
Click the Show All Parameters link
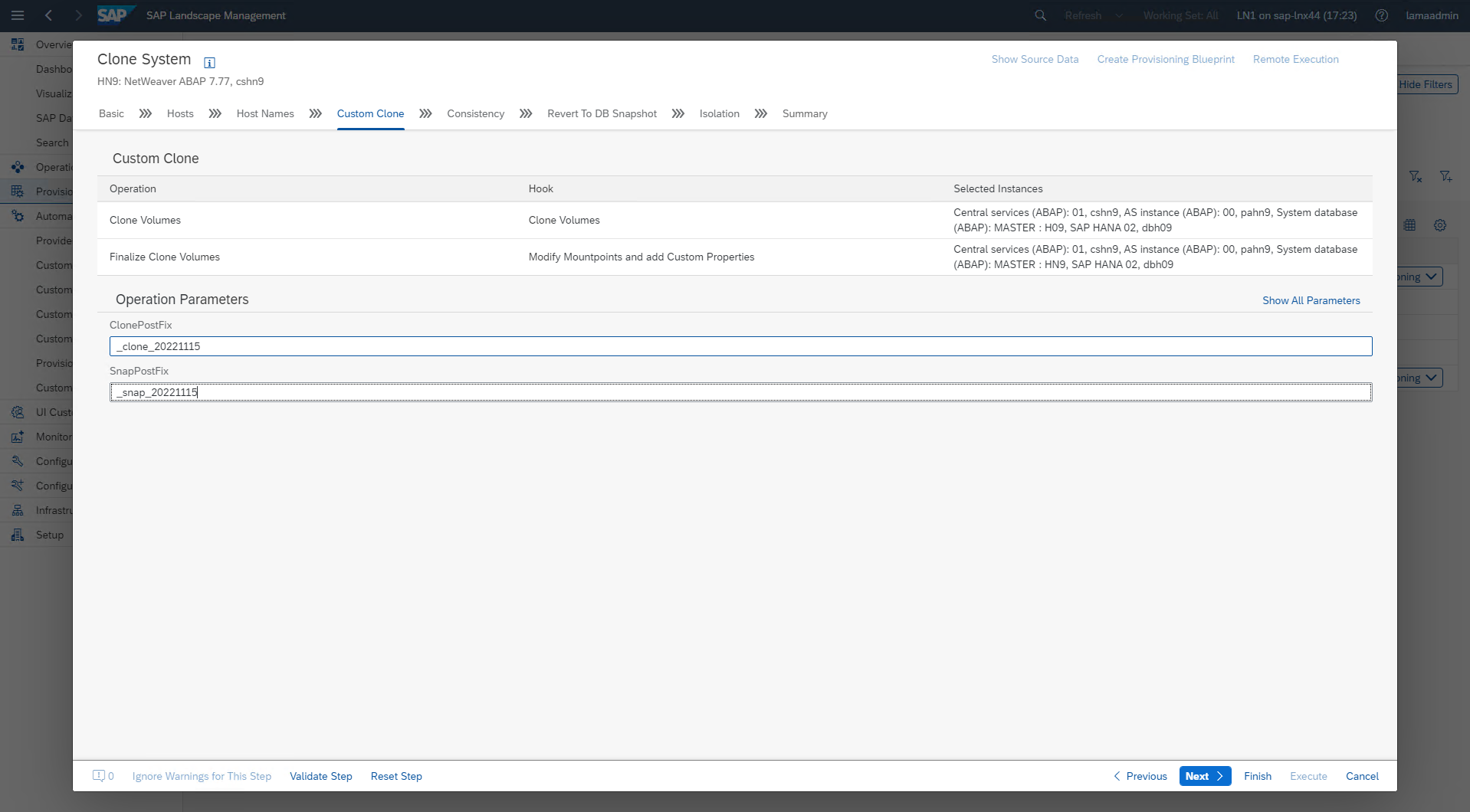tap(1311, 300)
